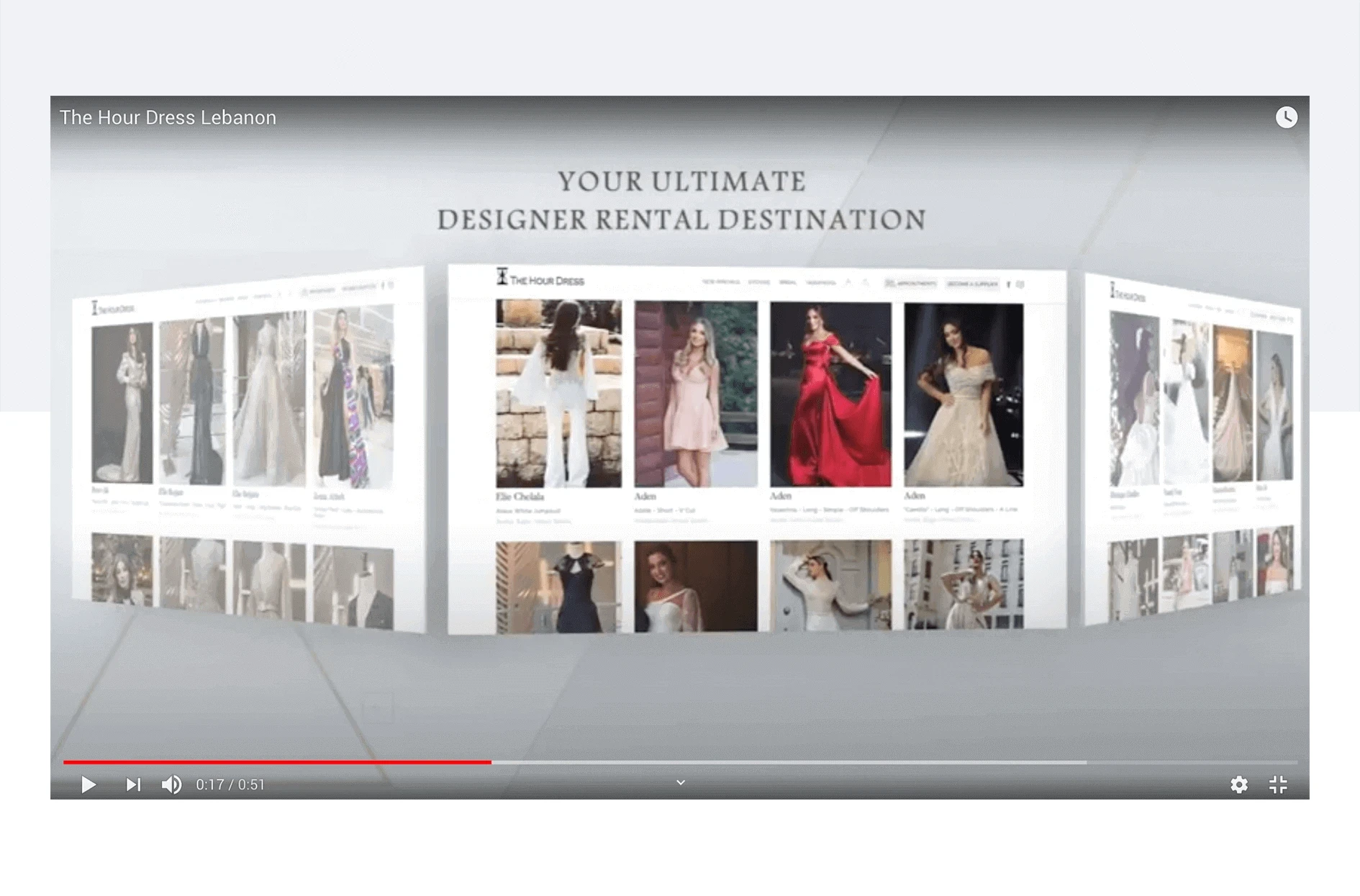Exit full screen mode
The height and width of the screenshot is (896, 1360).
pos(1278,784)
